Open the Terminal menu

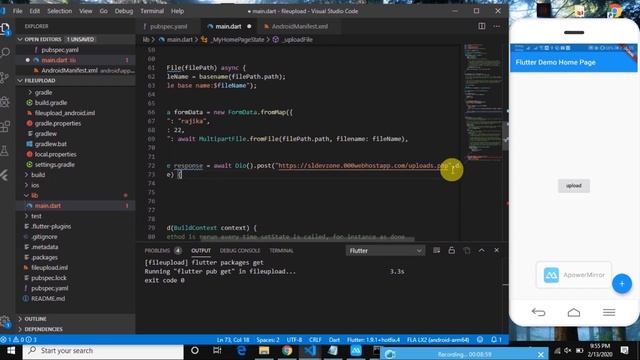tap(152, 11)
